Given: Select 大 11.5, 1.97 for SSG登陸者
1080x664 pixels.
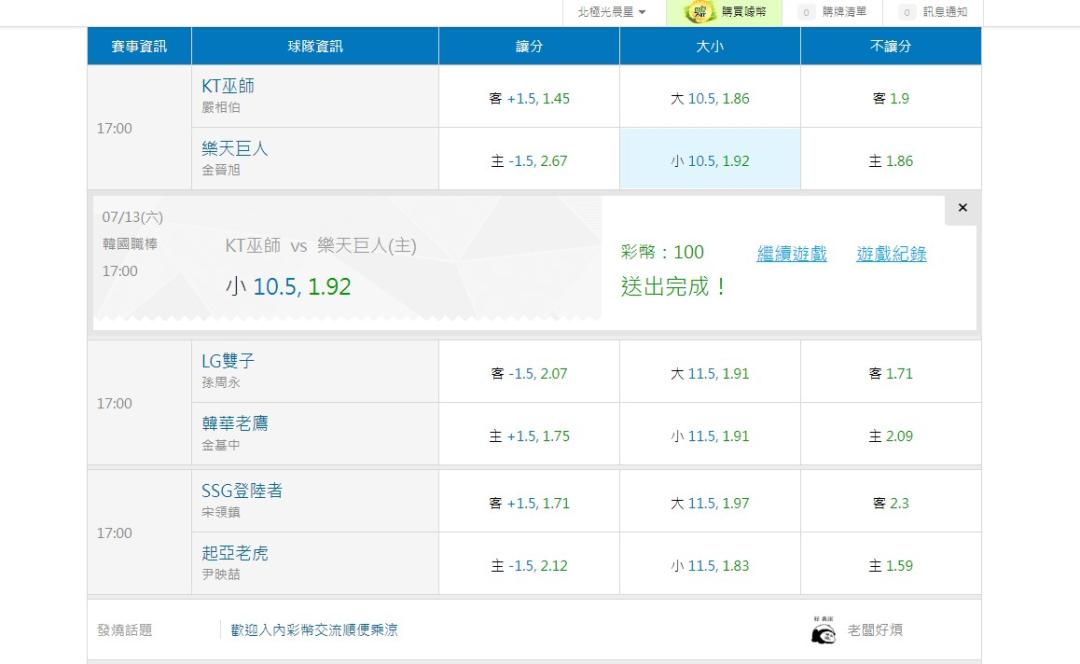Looking at the screenshot, I should pyautogui.click(x=709, y=502).
